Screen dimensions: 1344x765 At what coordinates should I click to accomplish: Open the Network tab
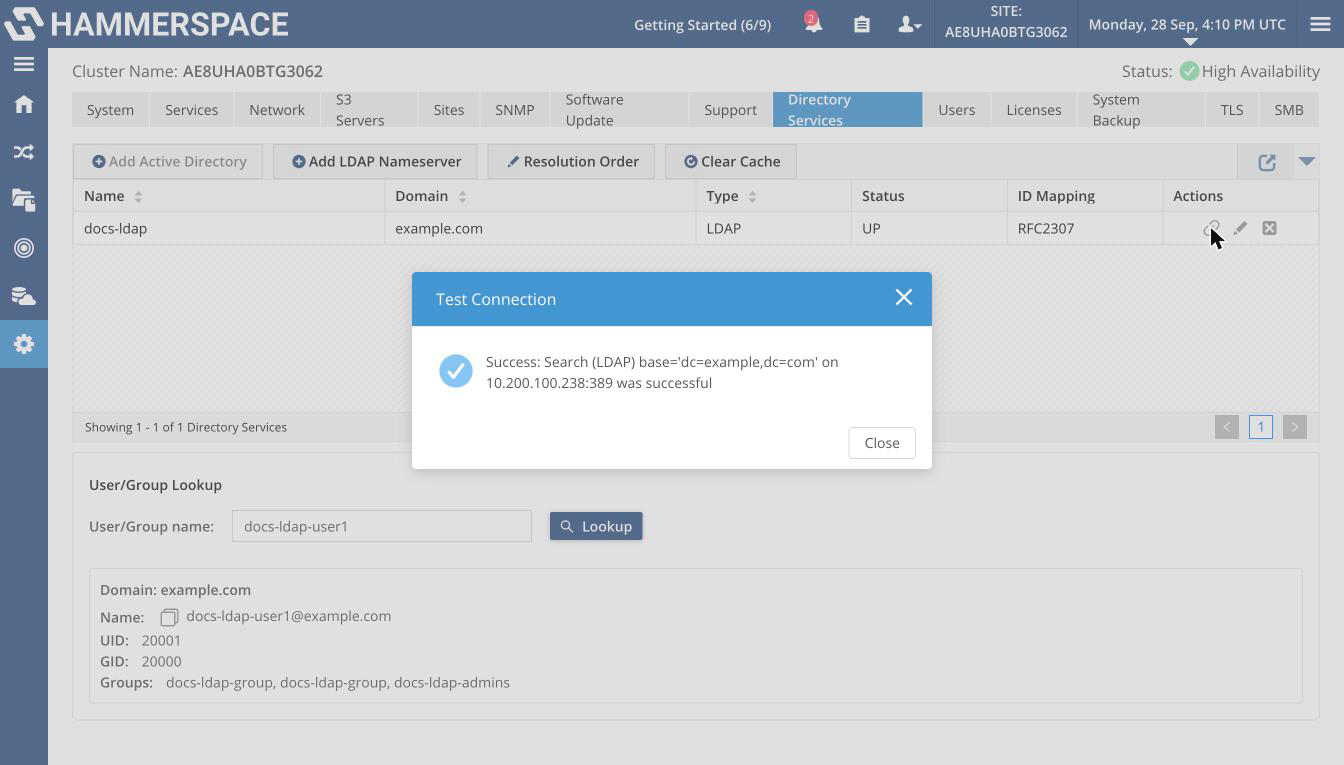[277, 110]
